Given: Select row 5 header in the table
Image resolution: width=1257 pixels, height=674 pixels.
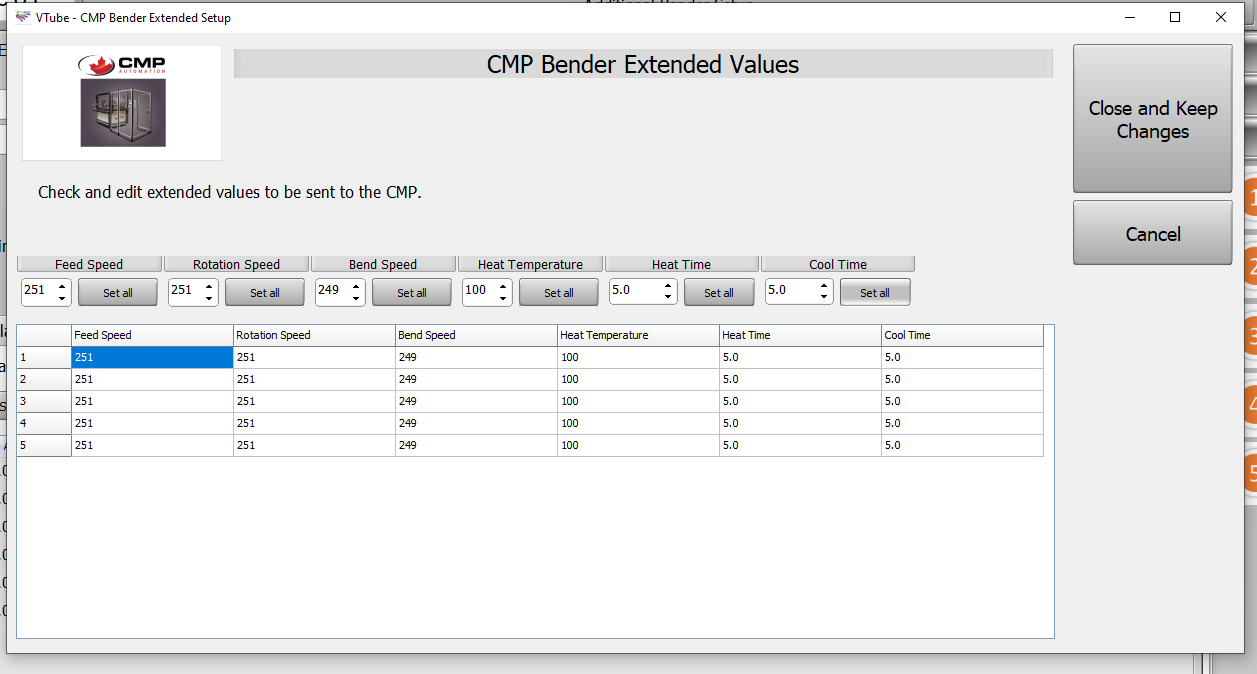Looking at the screenshot, I should coord(44,445).
